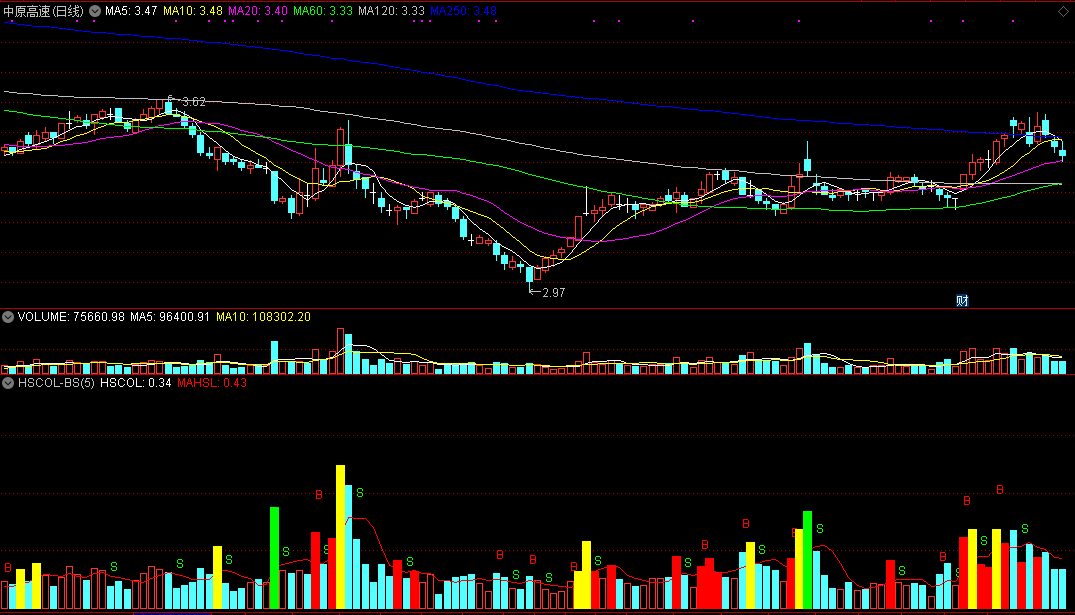Select the MA5: 3.47 legend label
The width and height of the screenshot is (1075, 615).
pyautogui.click(x=131, y=11)
